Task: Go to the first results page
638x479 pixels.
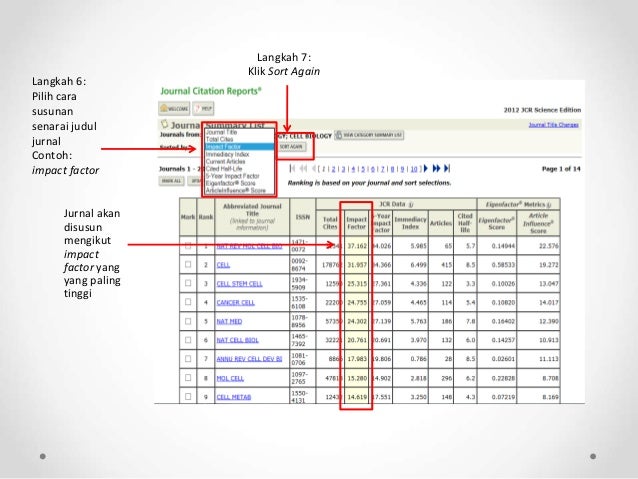Action: tap(292, 168)
